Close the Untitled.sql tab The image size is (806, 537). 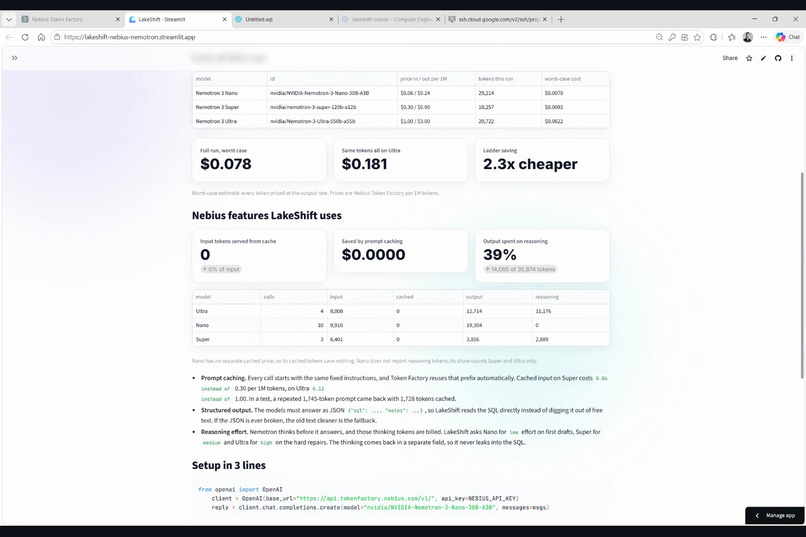(331, 20)
